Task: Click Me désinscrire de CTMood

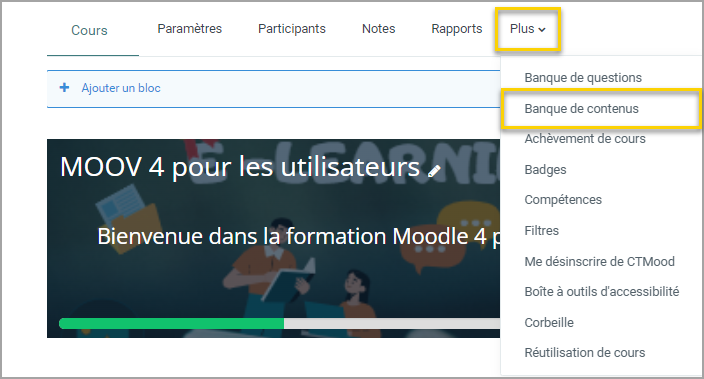Action: [x=599, y=261]
